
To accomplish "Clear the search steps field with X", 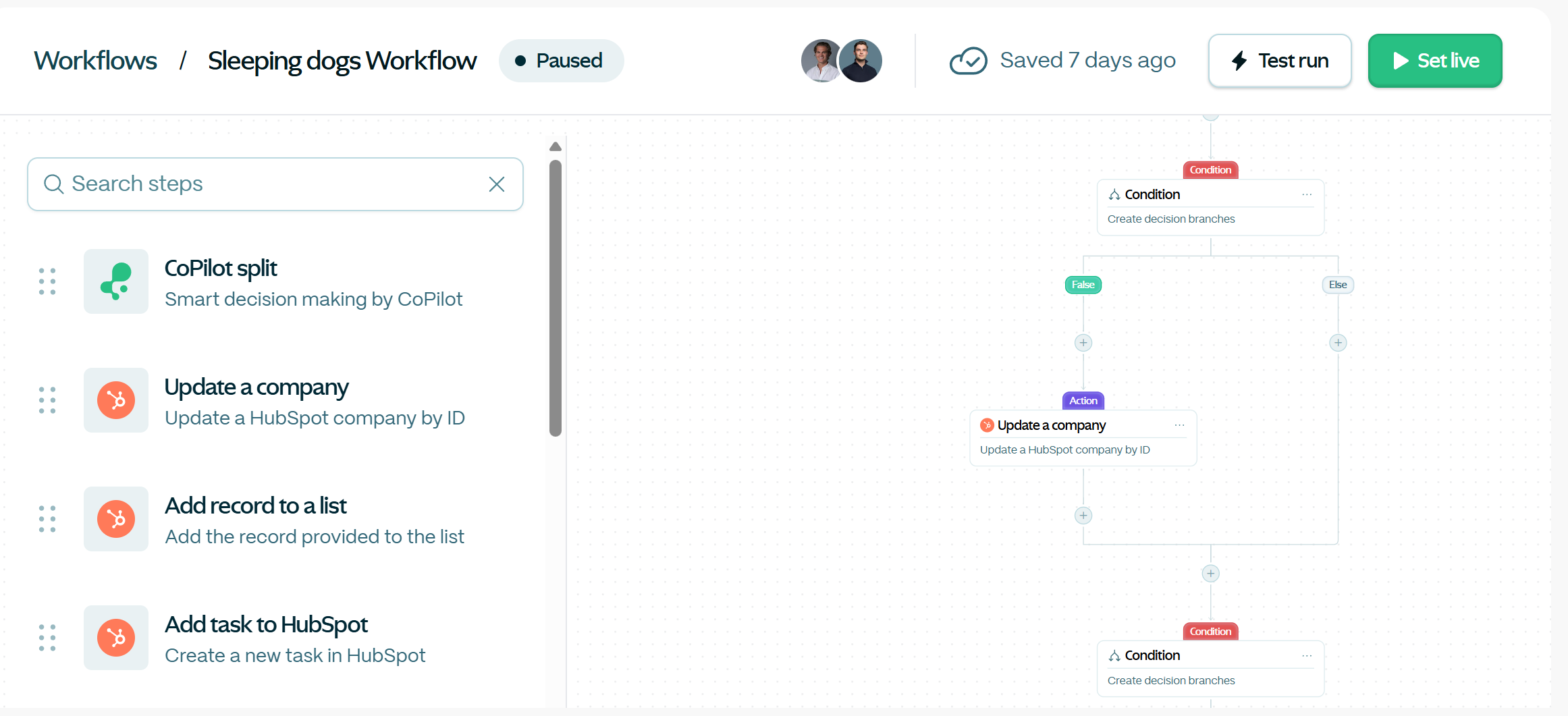I will point(497,184).
